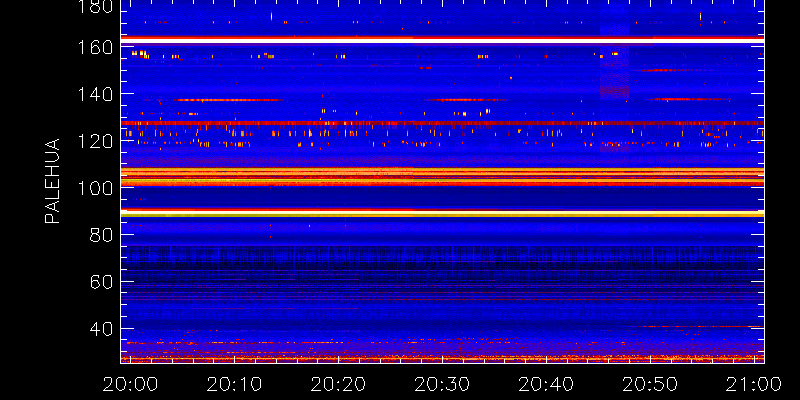Image resolution: width=800 pixels, height=400 pixels.
Task: Click the 100 frequency axis label
Action: 94,188
